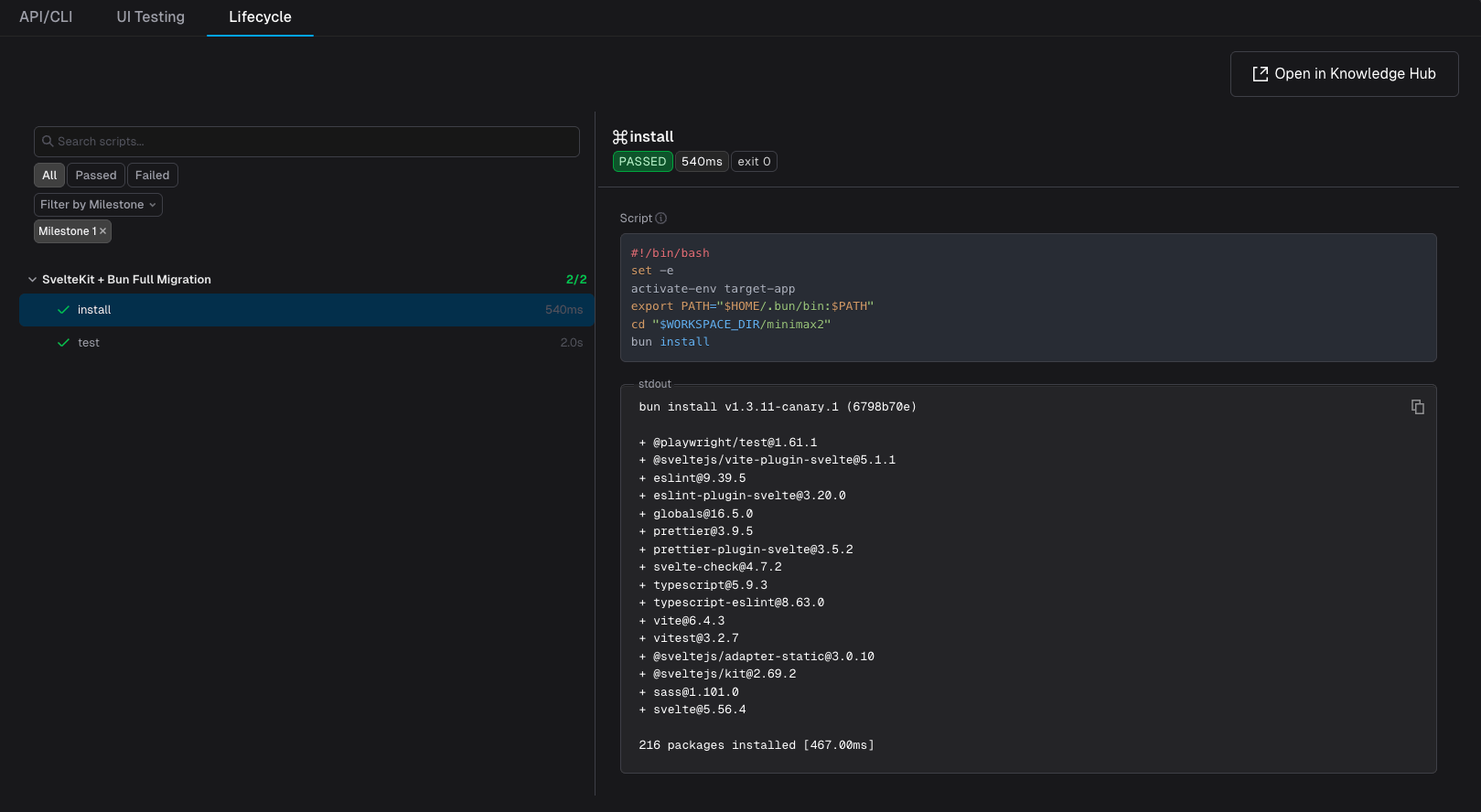
Task: Click the stdout section label
Action: click(655, 384)
